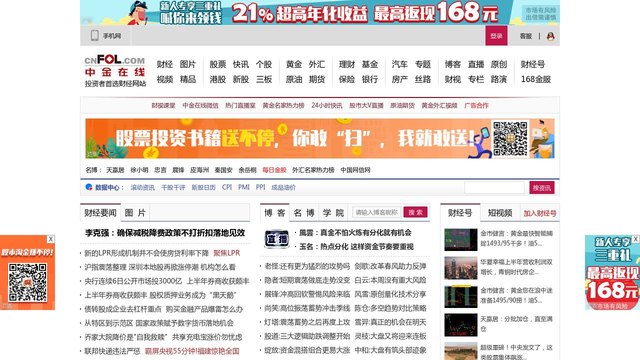Open 客服 customer service link
Viewport: 640px width, 360px height.
pos(526,36)
